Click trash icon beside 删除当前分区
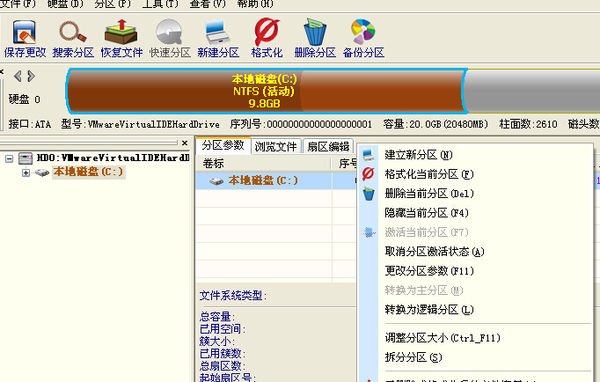Image resolution: width=600 pixels, height=382 pixels. (x=368, y=194)
